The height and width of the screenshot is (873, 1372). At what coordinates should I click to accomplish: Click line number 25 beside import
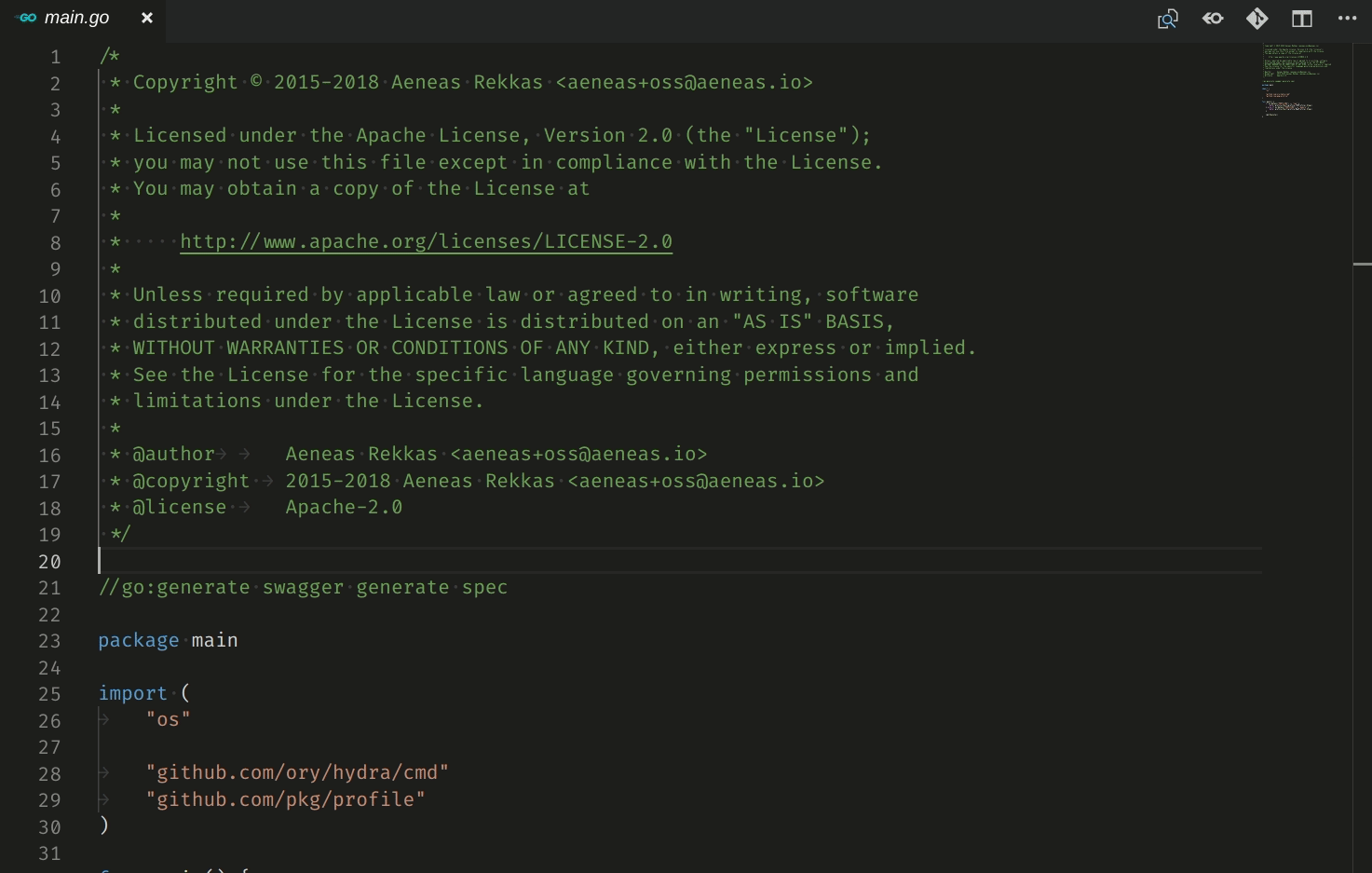click(49, 694)
